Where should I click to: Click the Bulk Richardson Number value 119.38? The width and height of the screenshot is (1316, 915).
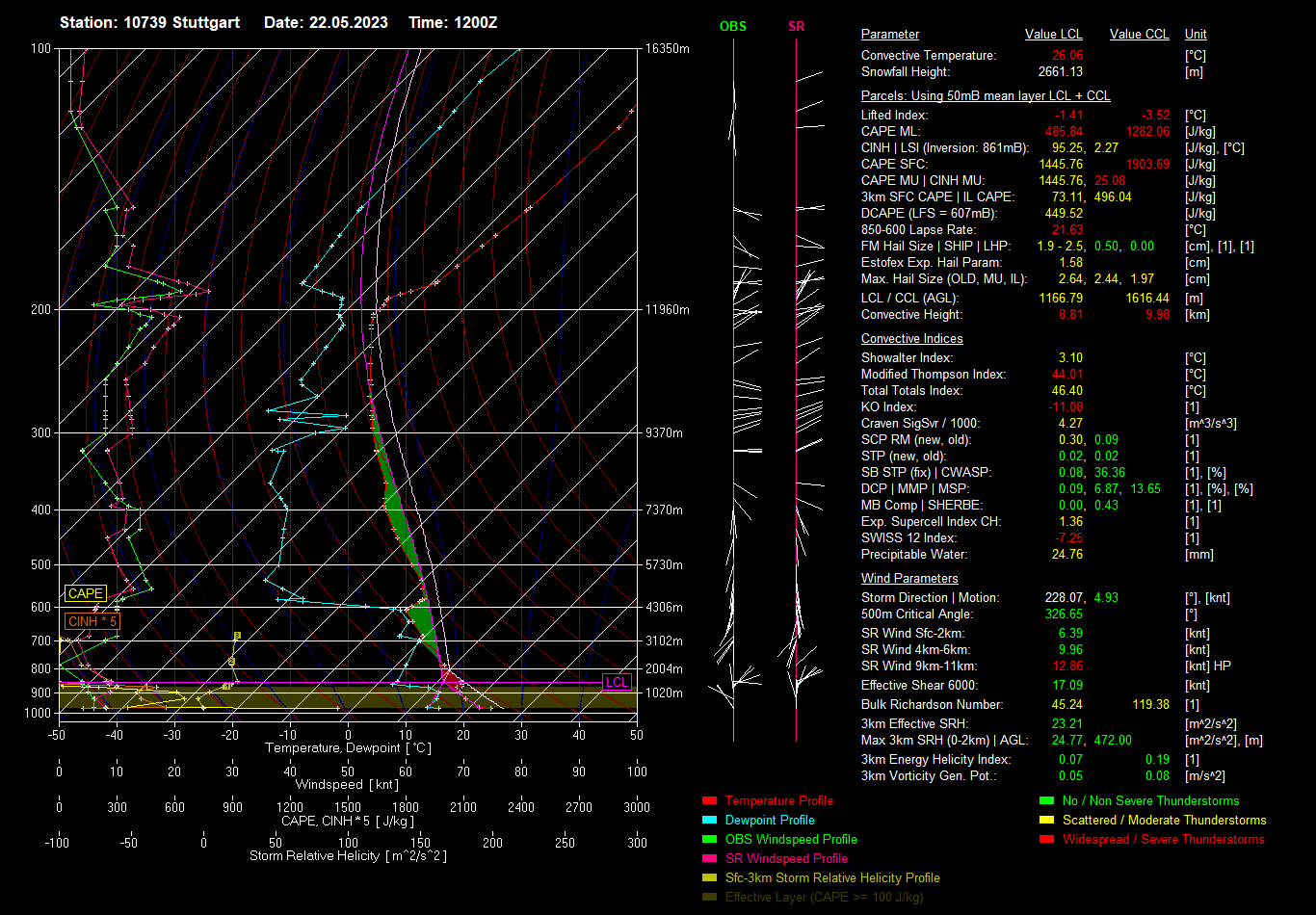tap(1149, 705)
